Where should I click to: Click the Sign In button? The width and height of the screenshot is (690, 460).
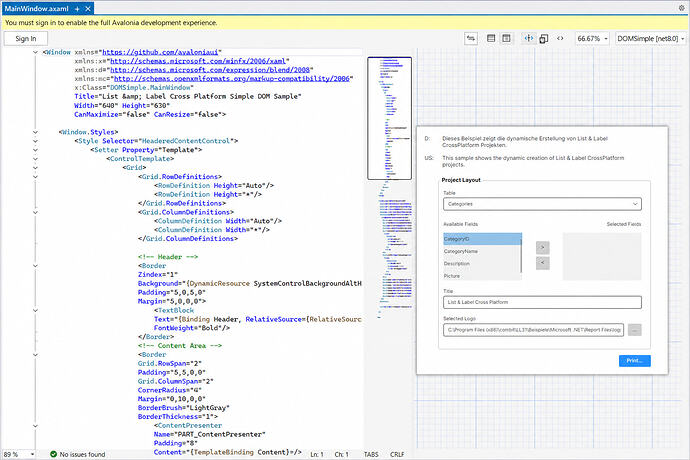pos(26,39)
